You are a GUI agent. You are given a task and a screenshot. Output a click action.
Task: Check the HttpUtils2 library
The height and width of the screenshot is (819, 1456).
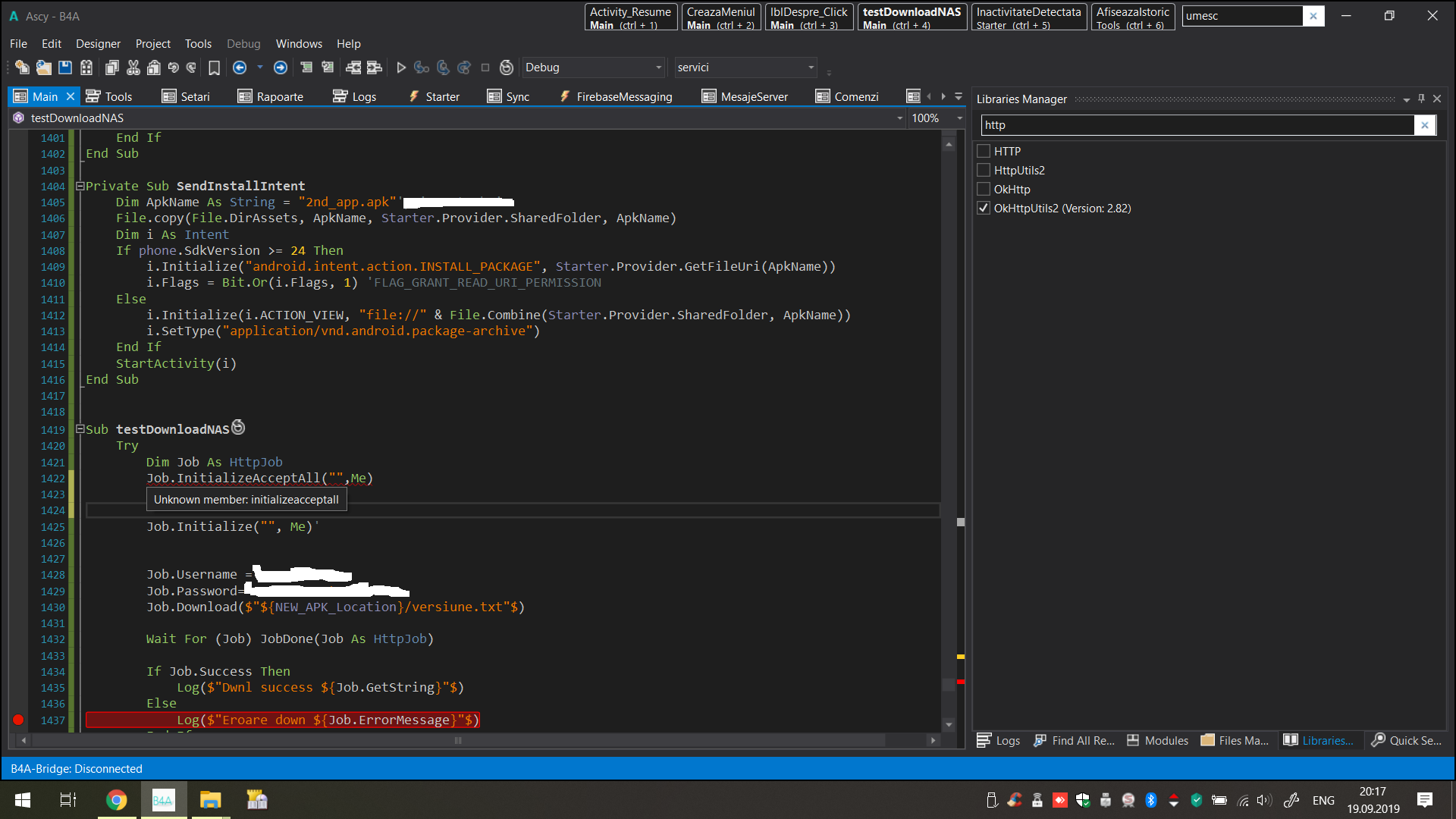click(x=984, y=170)
